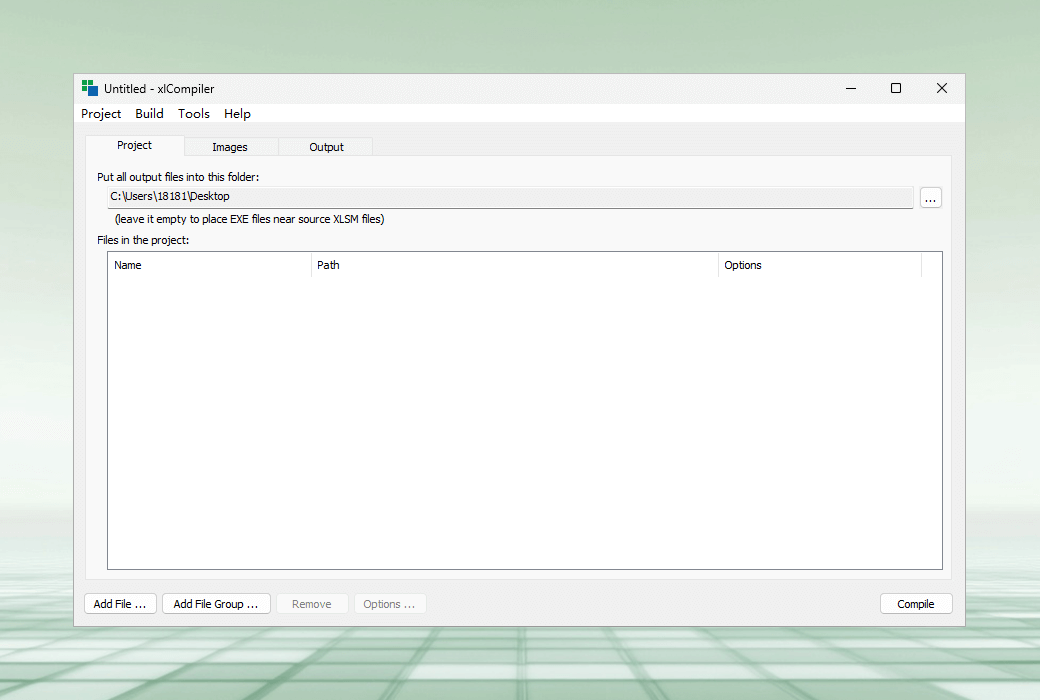1040x700 pixels.
Task: Switch to the Output tab
Action: [326, 147]
